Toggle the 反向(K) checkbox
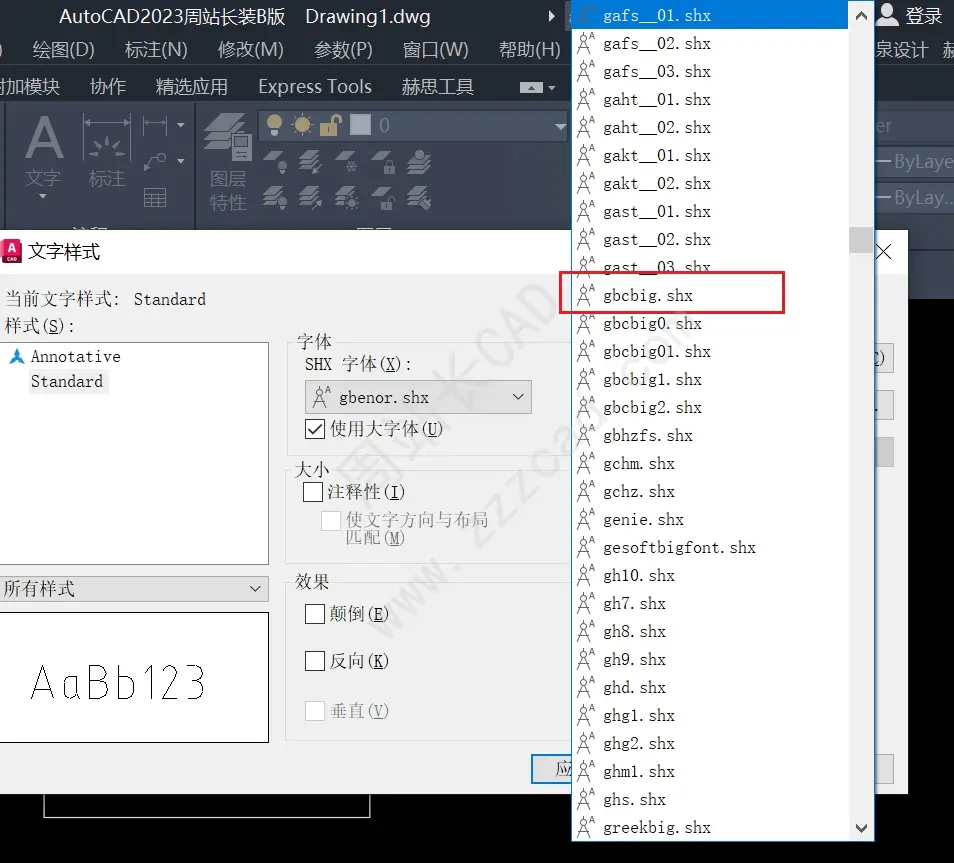The image size is (954, 863). coord(317,661)
